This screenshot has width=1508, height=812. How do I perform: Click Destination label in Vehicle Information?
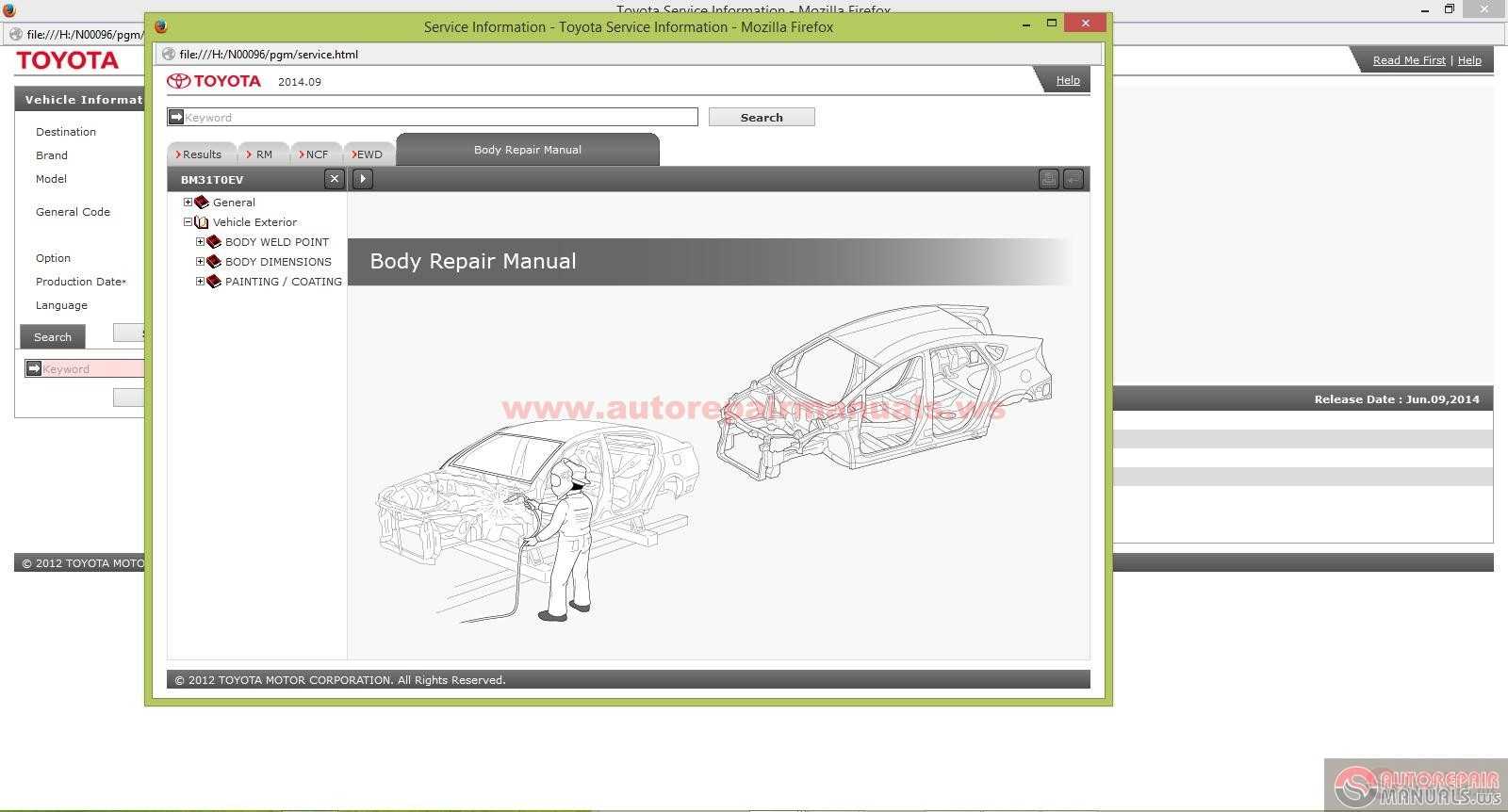pyautogui.click(x=66, y=132)
